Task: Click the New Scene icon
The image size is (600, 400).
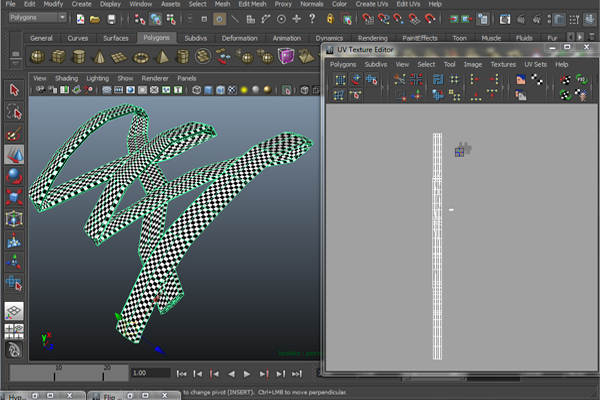Action: [x=80, y=19]
